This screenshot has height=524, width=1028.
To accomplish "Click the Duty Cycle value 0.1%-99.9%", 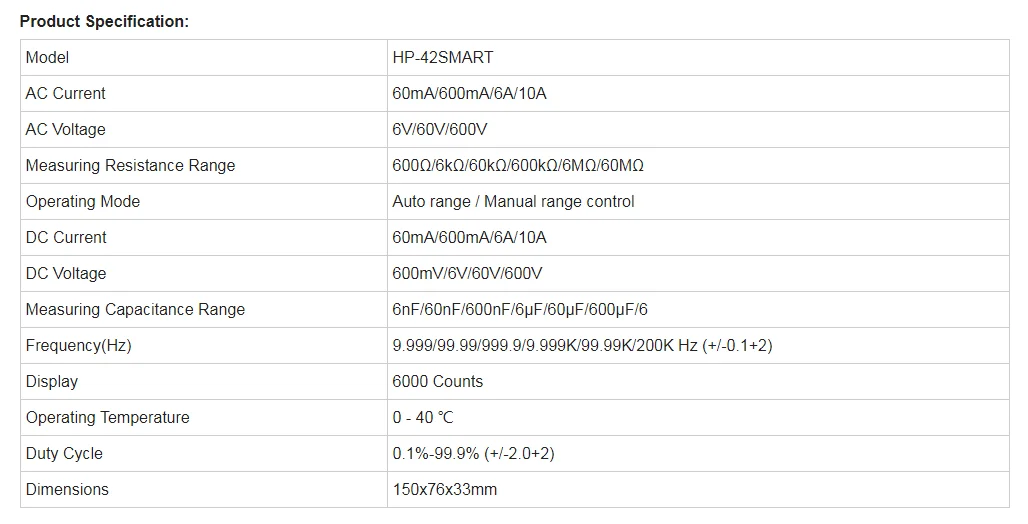I will pyautogui.click(x=473, y=453).
